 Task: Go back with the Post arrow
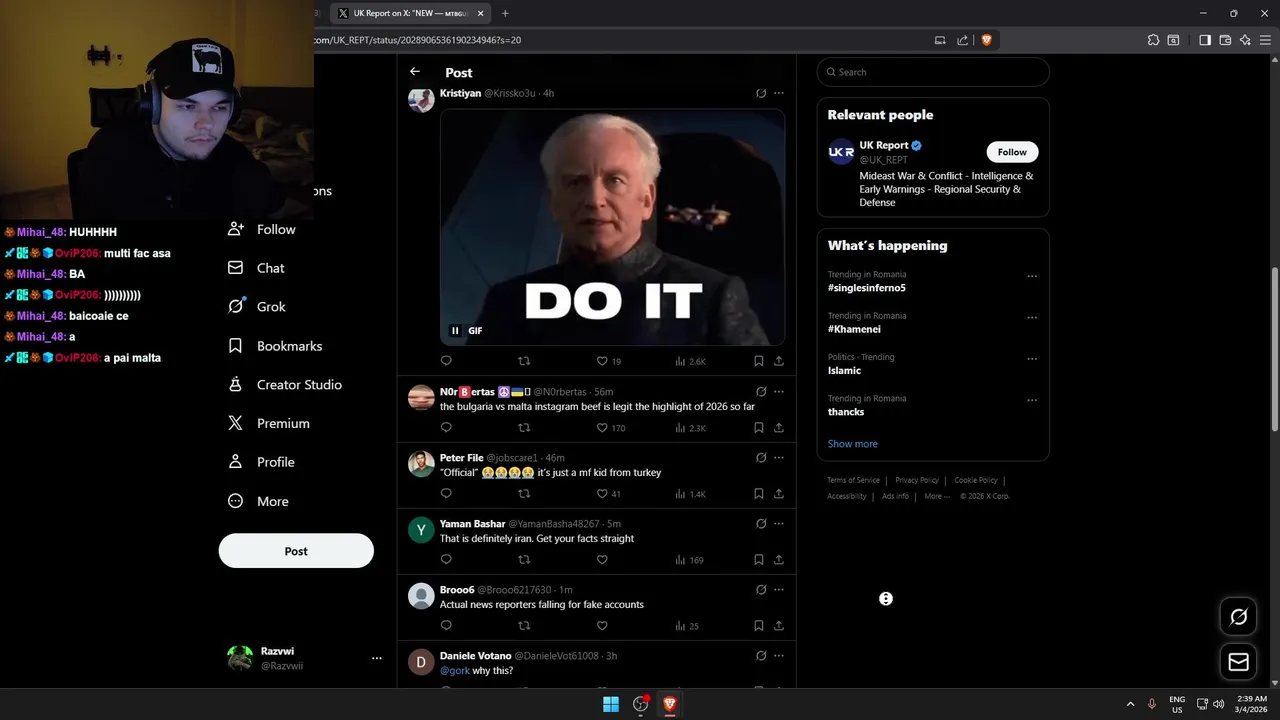pos(415,72)
